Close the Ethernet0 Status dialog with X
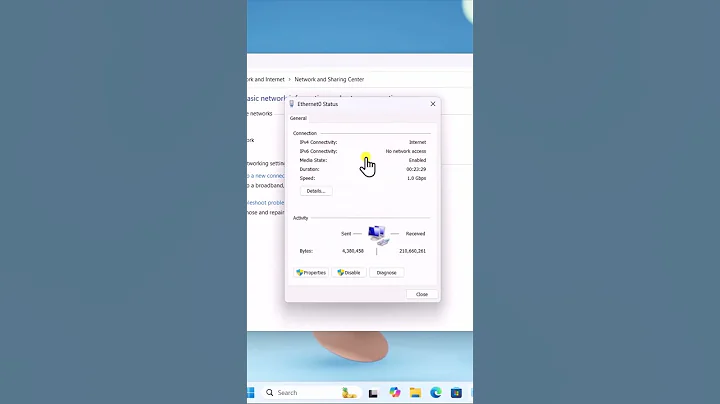The image size is (720, 404). (x=433, y=104)
